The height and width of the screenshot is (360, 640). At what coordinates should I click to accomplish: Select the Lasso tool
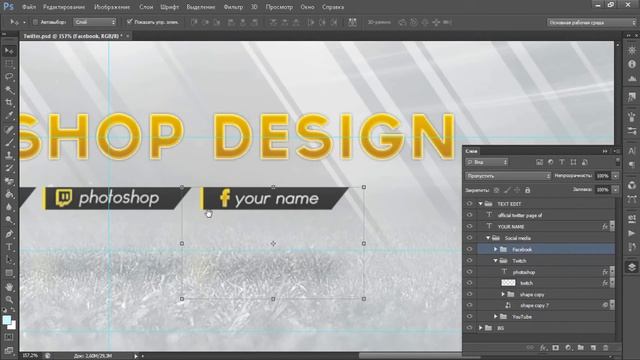[9, 76]
